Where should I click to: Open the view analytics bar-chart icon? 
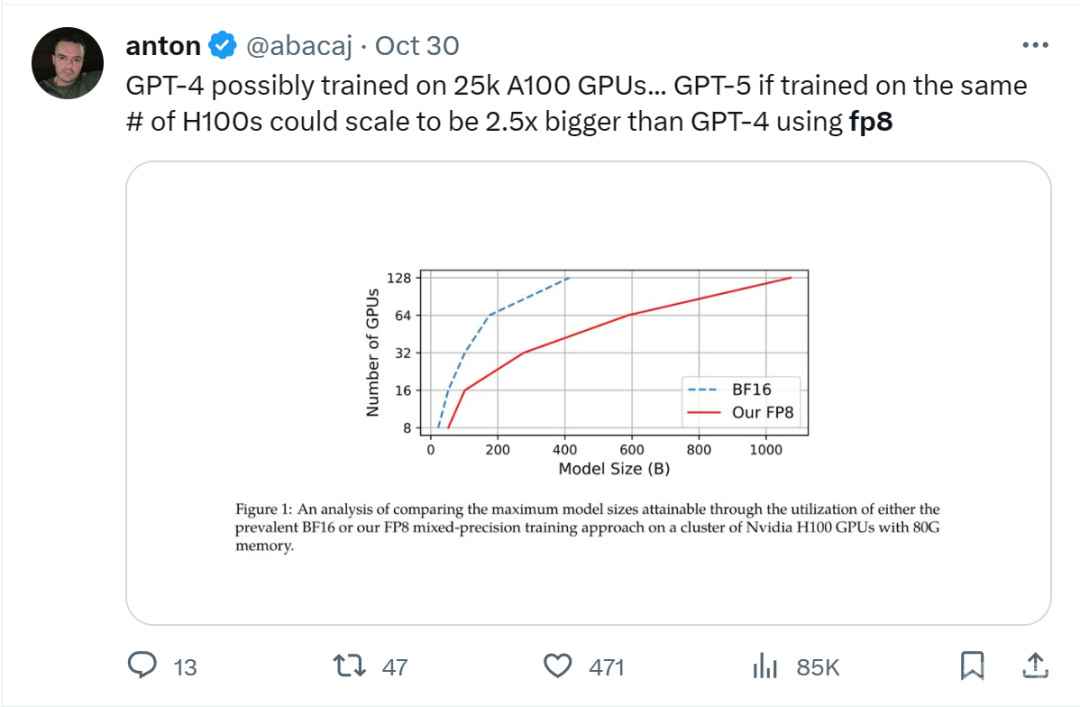point(765,666)
